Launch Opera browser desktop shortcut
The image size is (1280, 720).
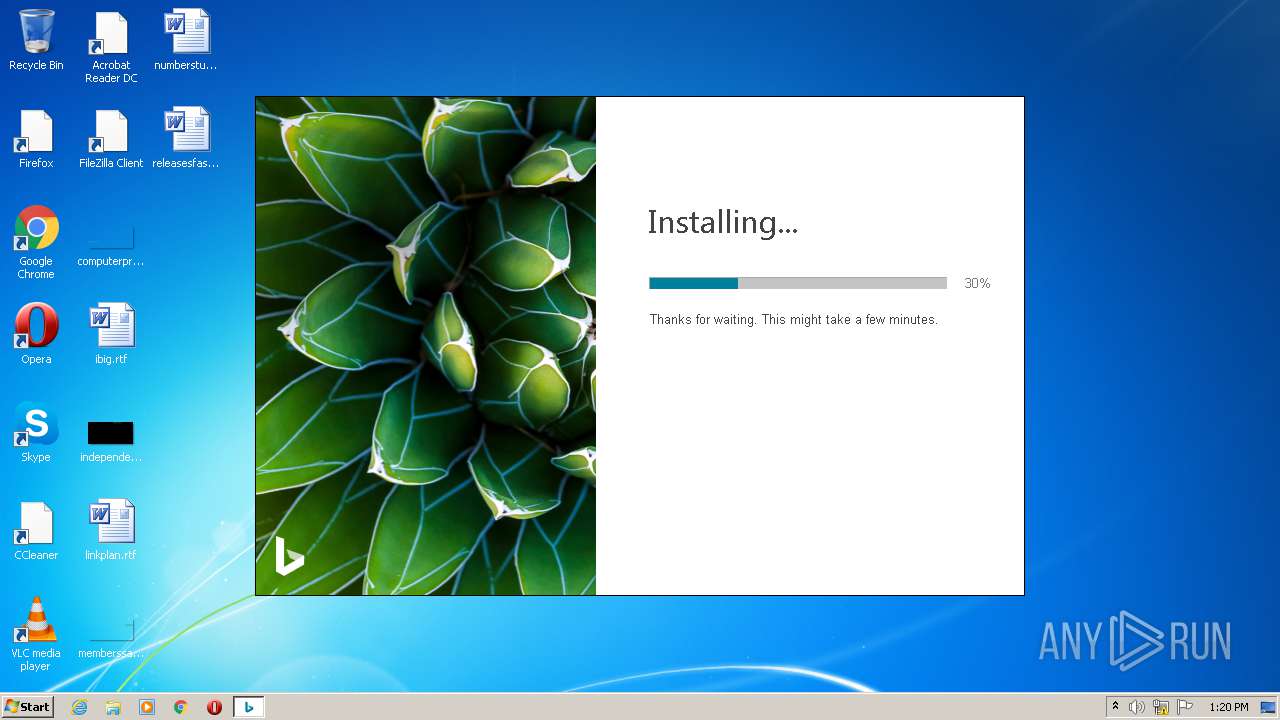pyautogui.click(x=36, y=334)
